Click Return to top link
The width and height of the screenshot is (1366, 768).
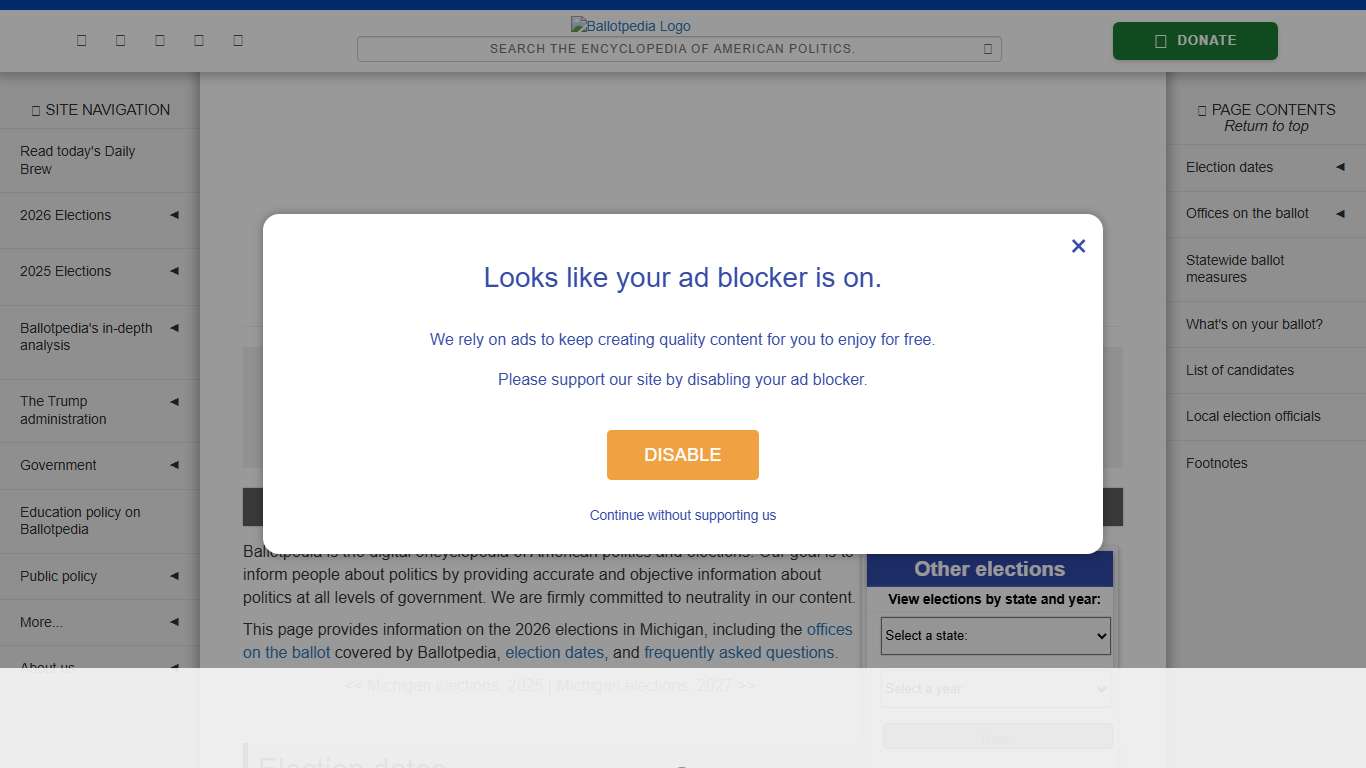1266,126
